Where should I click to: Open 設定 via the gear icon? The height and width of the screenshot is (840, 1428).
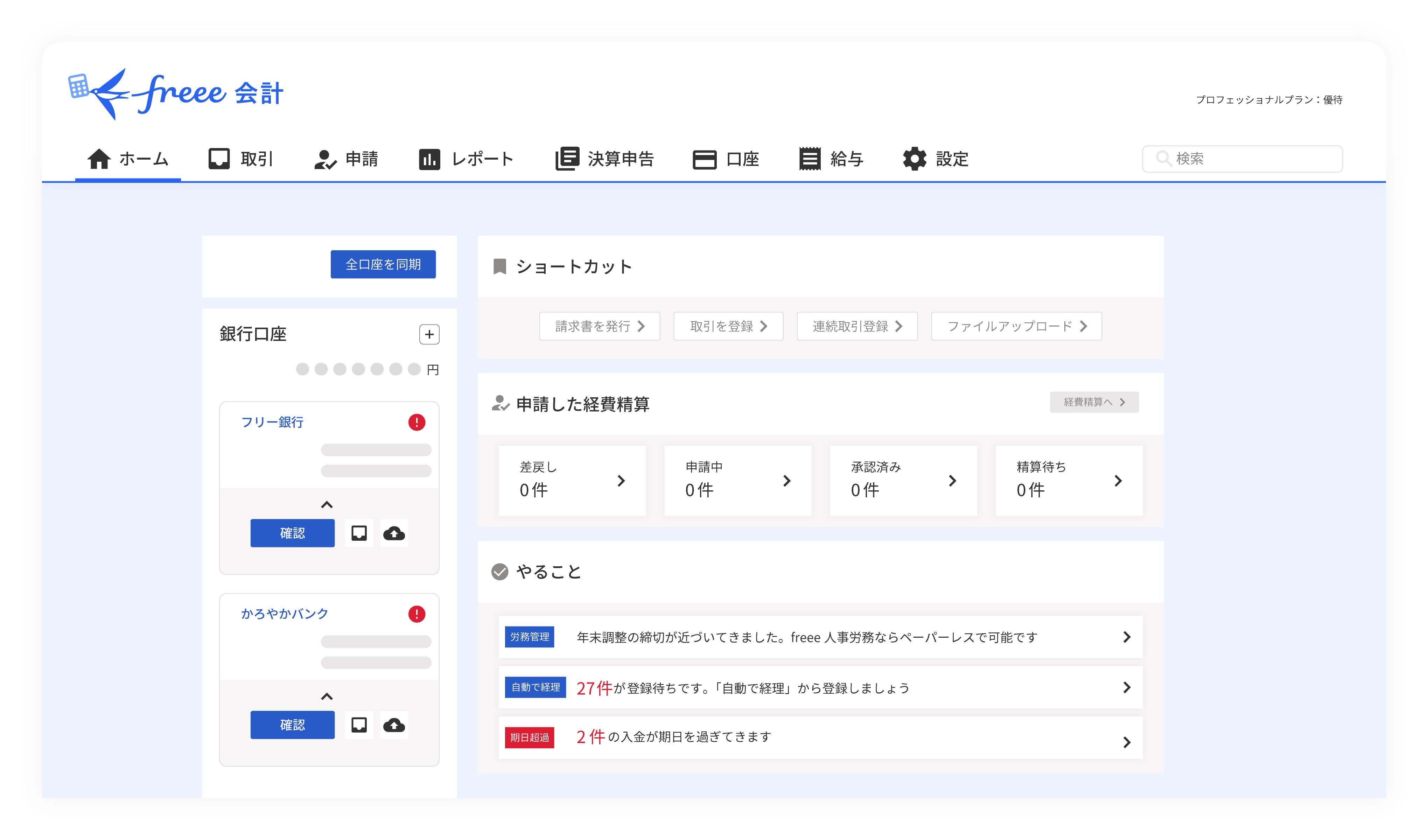(x=915, y=159)
